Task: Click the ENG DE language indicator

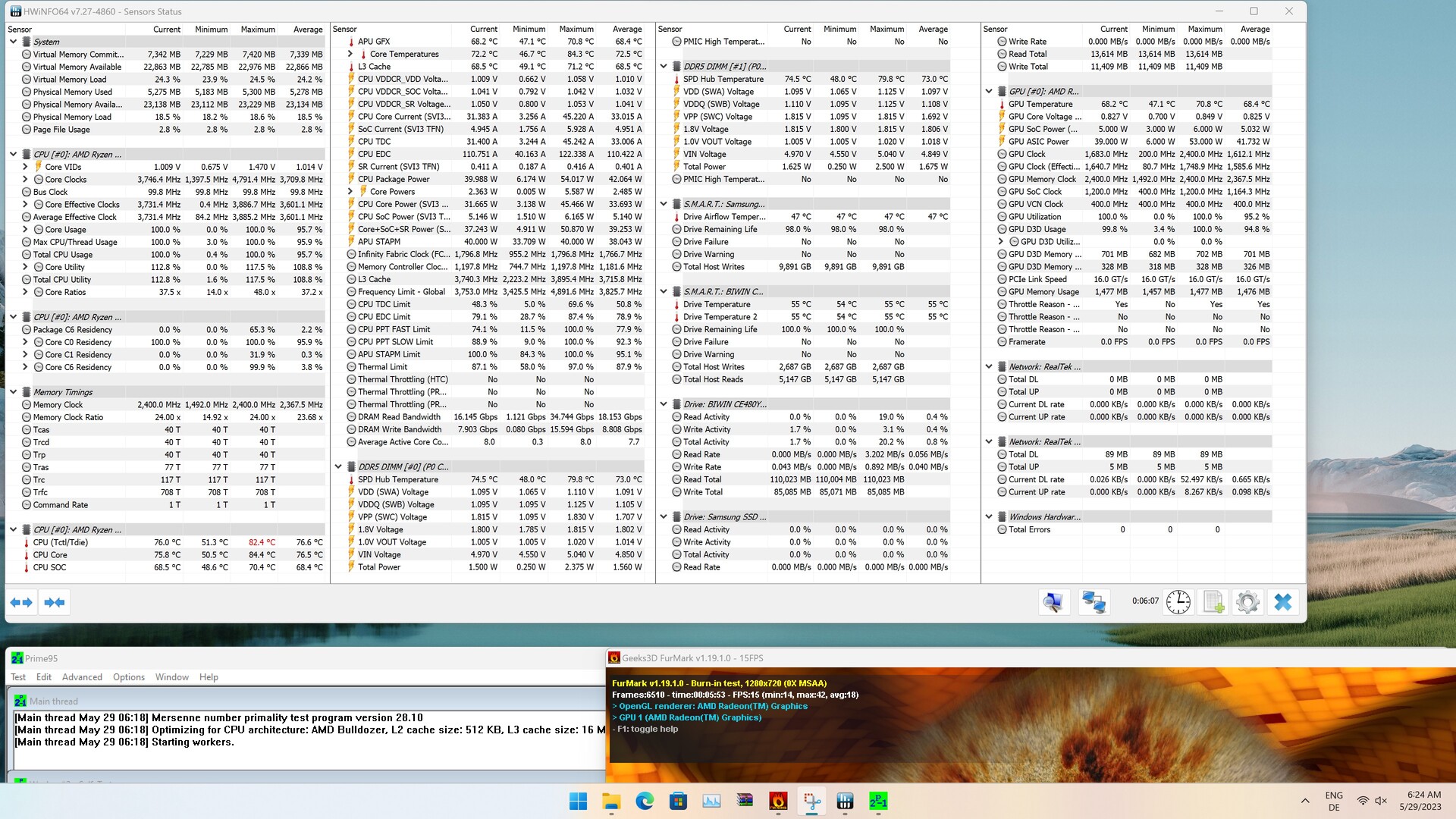Action: click(1334, 801)
